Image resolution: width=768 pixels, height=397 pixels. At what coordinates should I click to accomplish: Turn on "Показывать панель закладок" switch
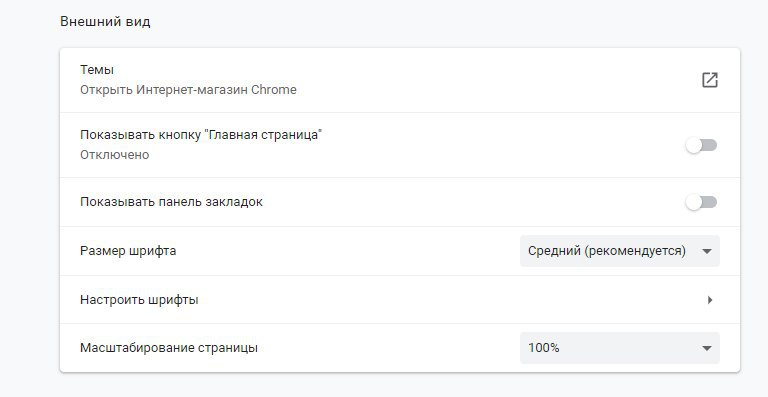click(x=701, y=202)
